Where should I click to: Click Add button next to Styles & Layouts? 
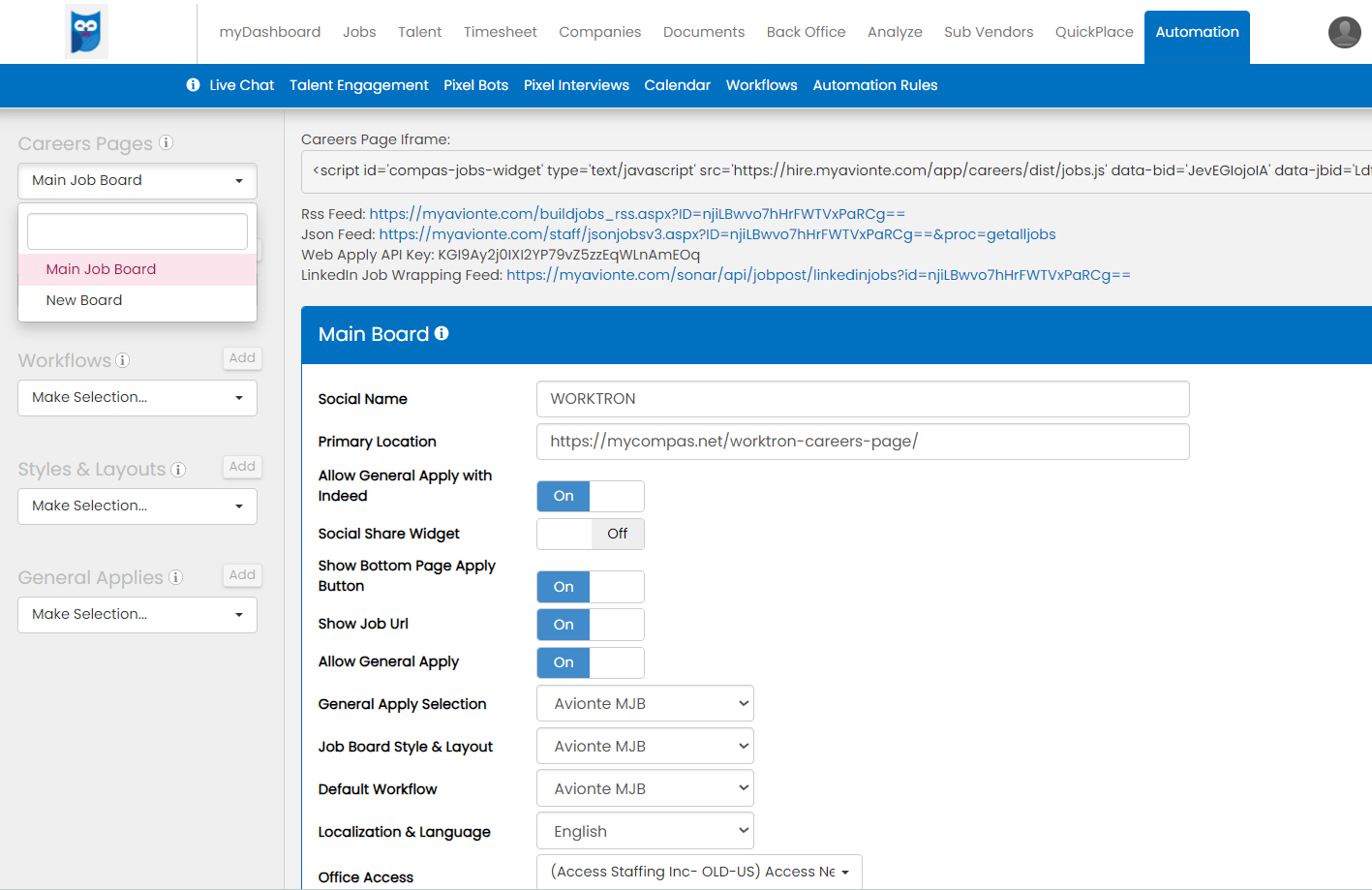242,467
